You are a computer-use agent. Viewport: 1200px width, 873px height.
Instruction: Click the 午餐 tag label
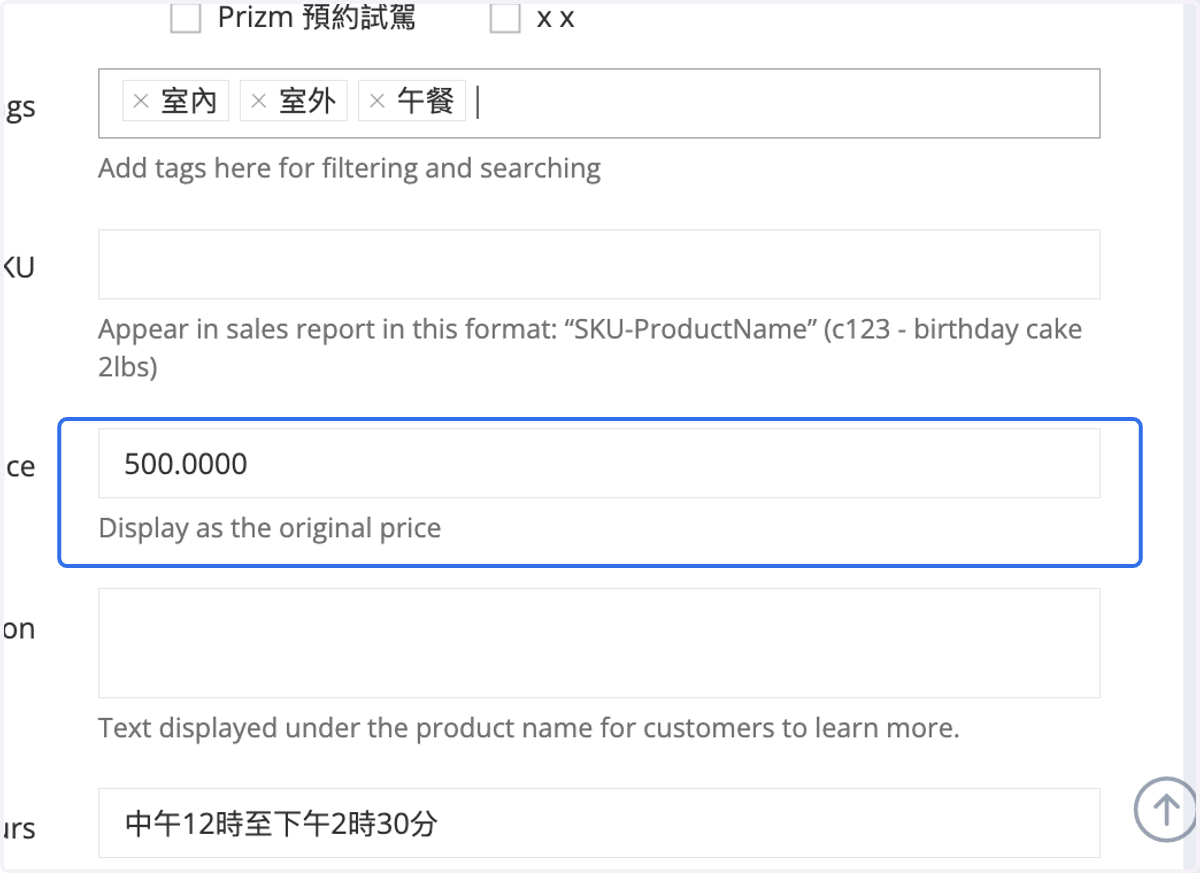(x=425, y=101)
